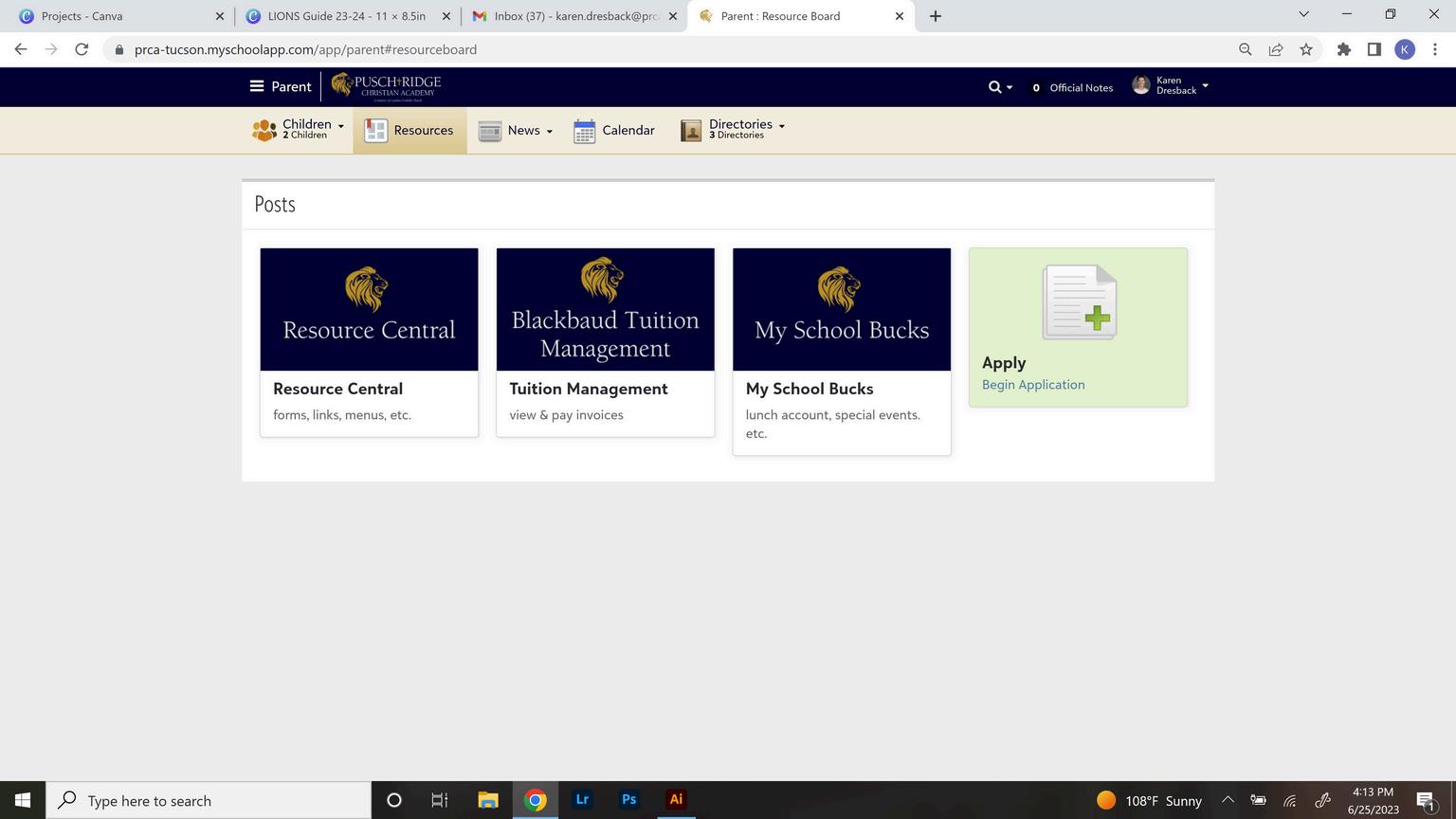Click the My School Bucks banner image
This screenshot has width=1456, height=819.
tap(842, 309)
